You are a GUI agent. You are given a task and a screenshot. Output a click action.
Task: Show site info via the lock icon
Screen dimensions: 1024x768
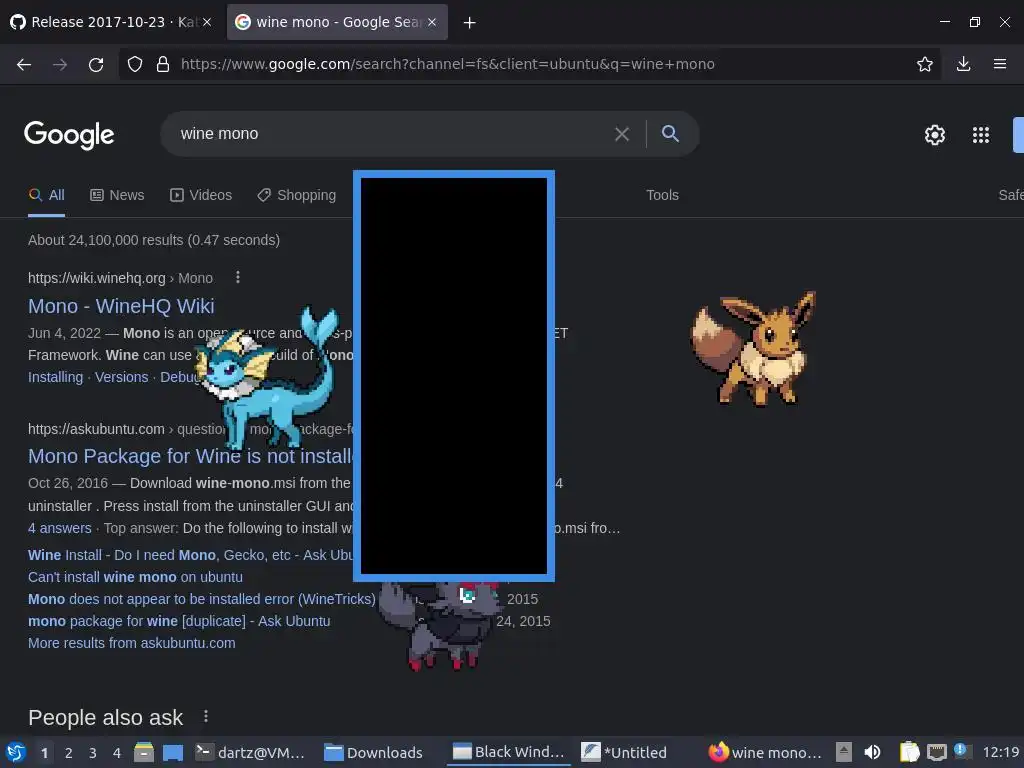tap(163, 64)
